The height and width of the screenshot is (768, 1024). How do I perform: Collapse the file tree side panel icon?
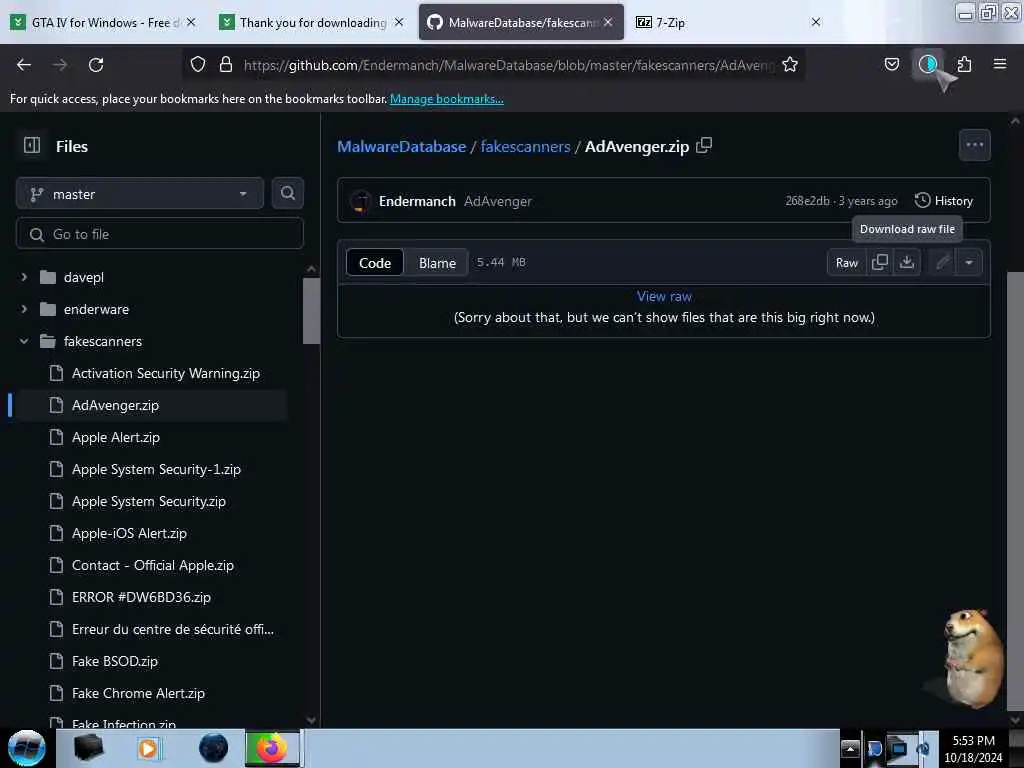(x=32, y=145)
